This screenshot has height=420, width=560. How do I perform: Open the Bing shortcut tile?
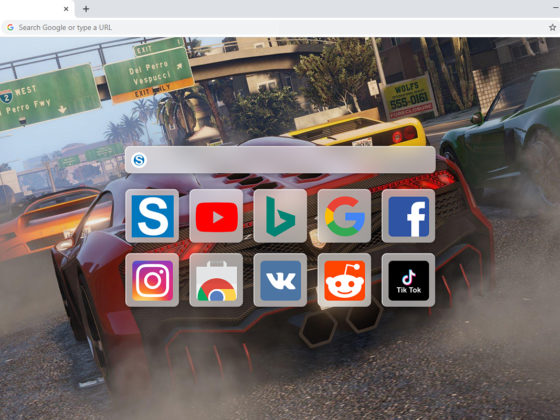click(x=280, y=216)
